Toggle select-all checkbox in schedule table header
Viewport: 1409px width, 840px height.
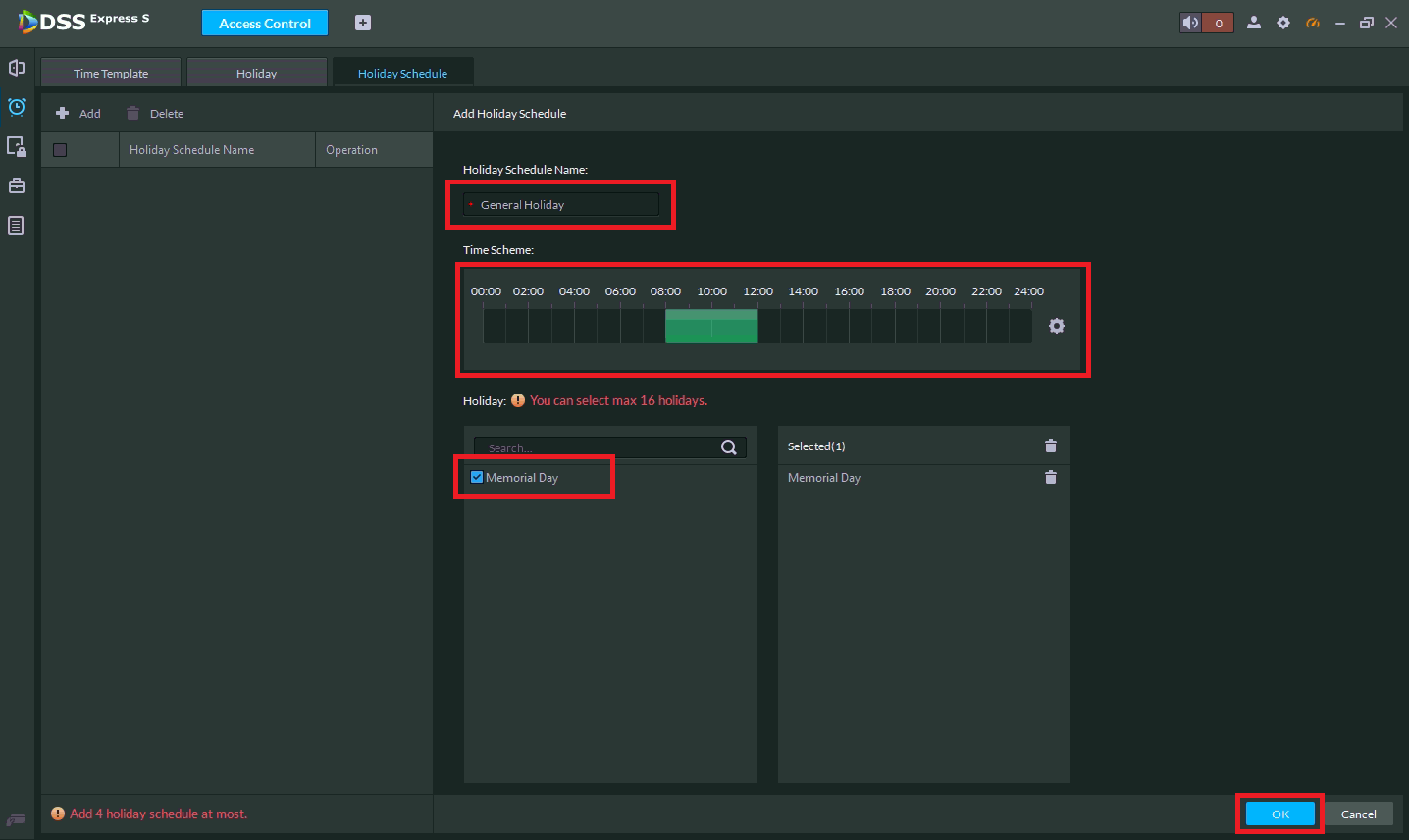click(x=60, y=150)
